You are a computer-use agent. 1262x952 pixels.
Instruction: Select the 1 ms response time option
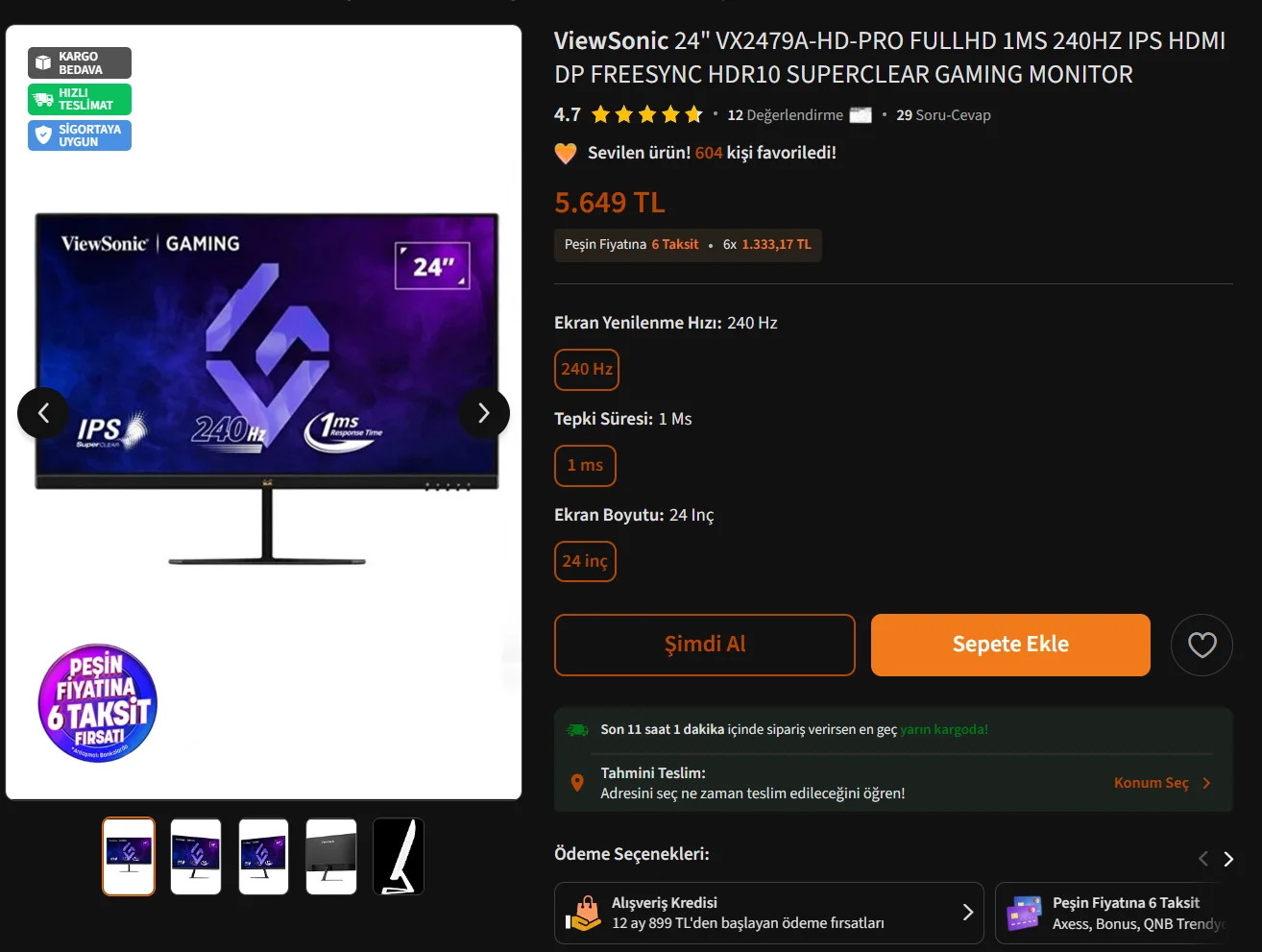click(x=585, y=466)
